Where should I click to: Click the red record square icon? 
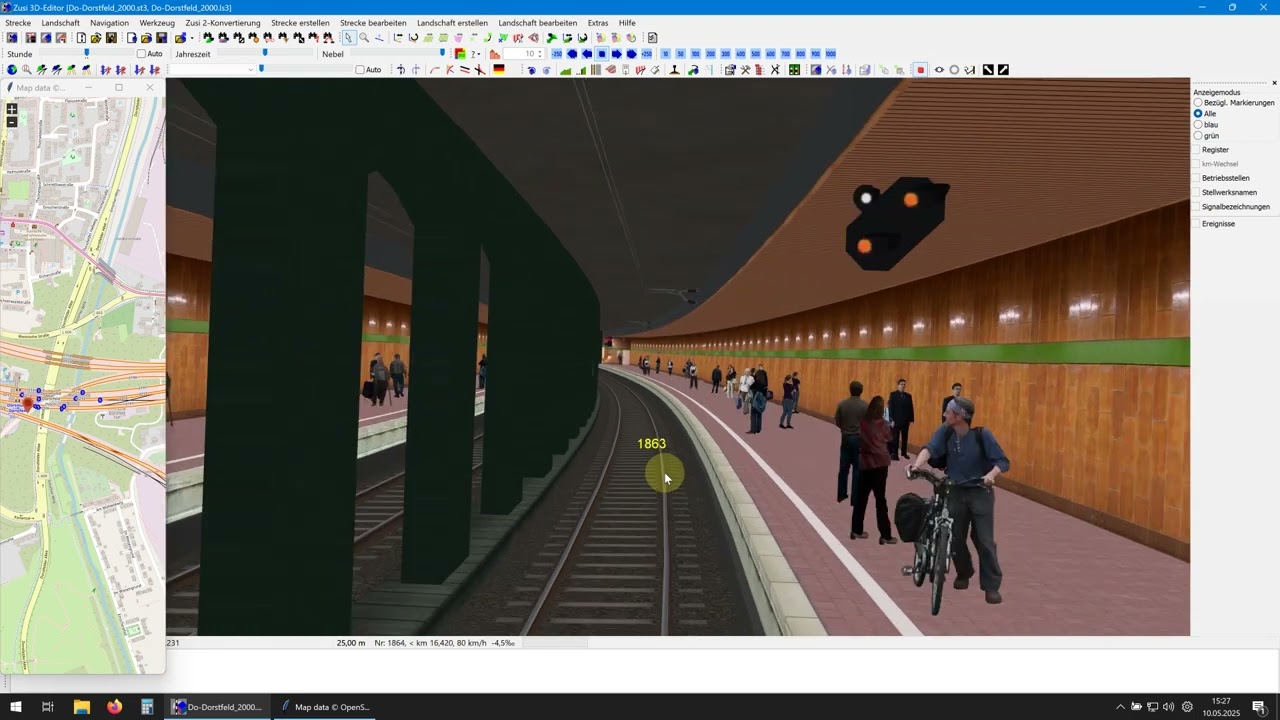click(x=920, y=70)
